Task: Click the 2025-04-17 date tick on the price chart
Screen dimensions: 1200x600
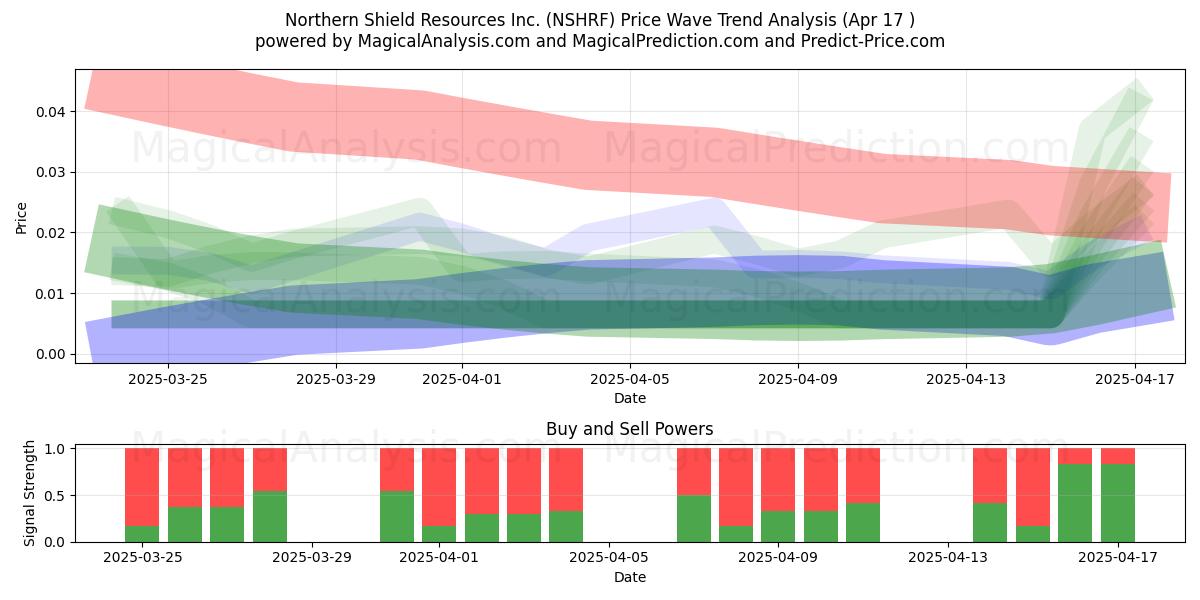Action: click(x=1134, y=379)
